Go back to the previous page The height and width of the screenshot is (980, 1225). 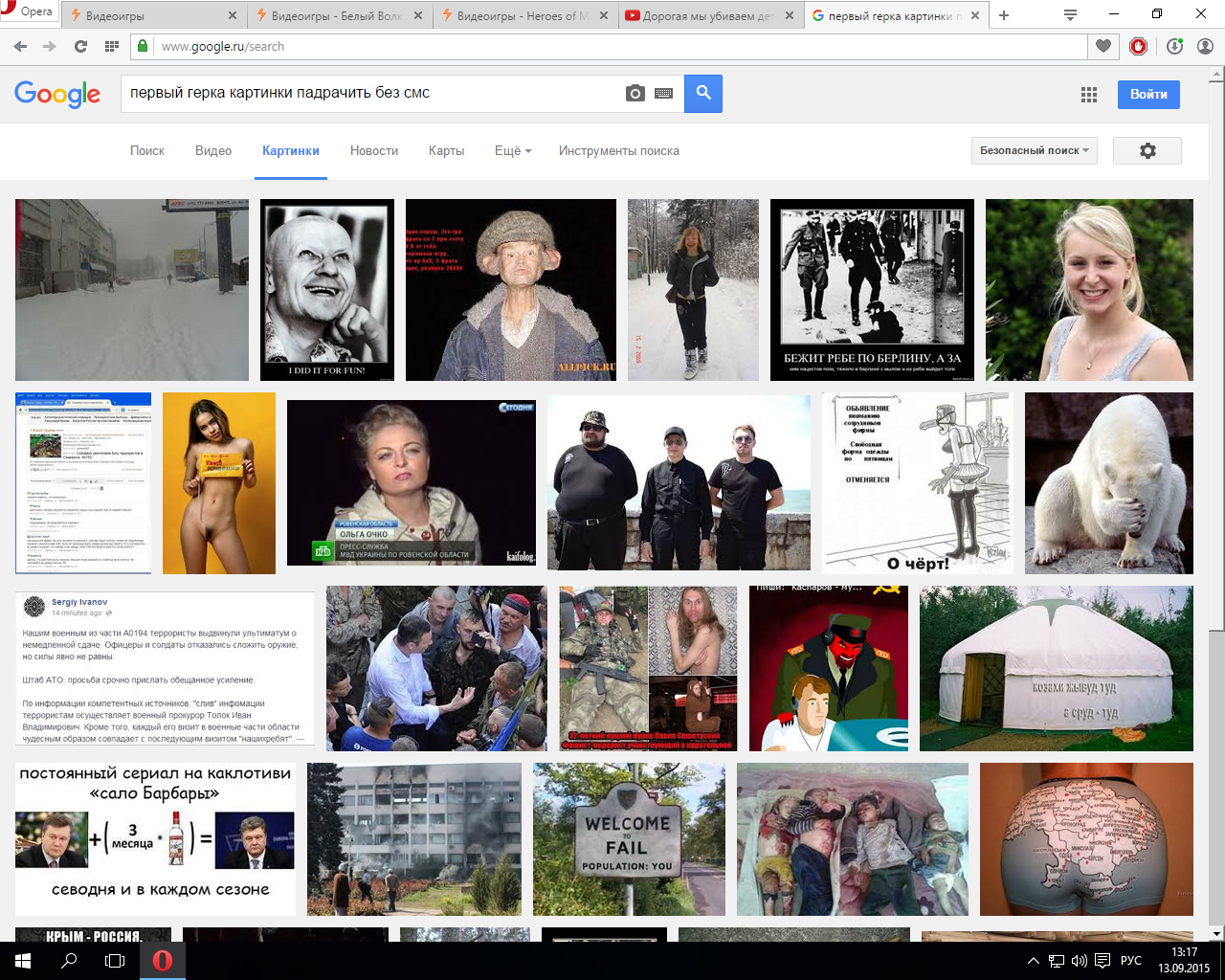click(x=19, y=46)
